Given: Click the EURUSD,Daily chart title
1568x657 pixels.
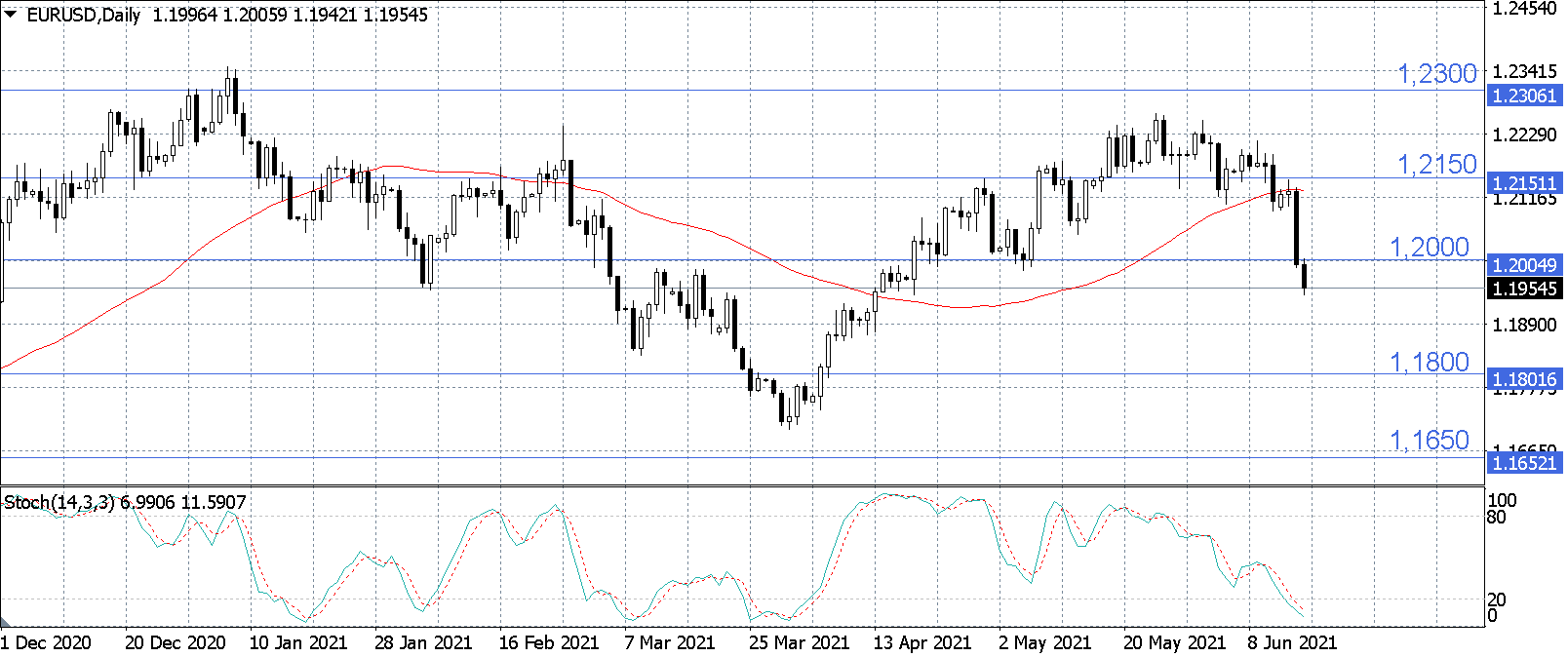Looking at the screenshot, I should (x=84, y=15).
